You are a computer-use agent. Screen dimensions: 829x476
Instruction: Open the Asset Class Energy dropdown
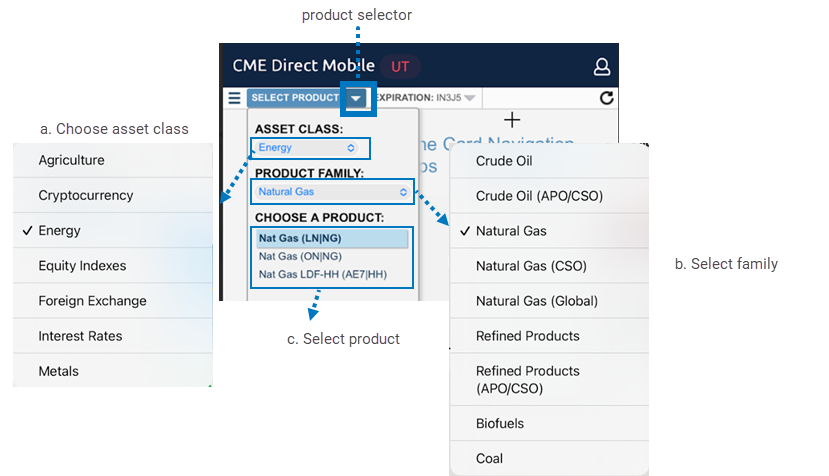coord(310,148)
